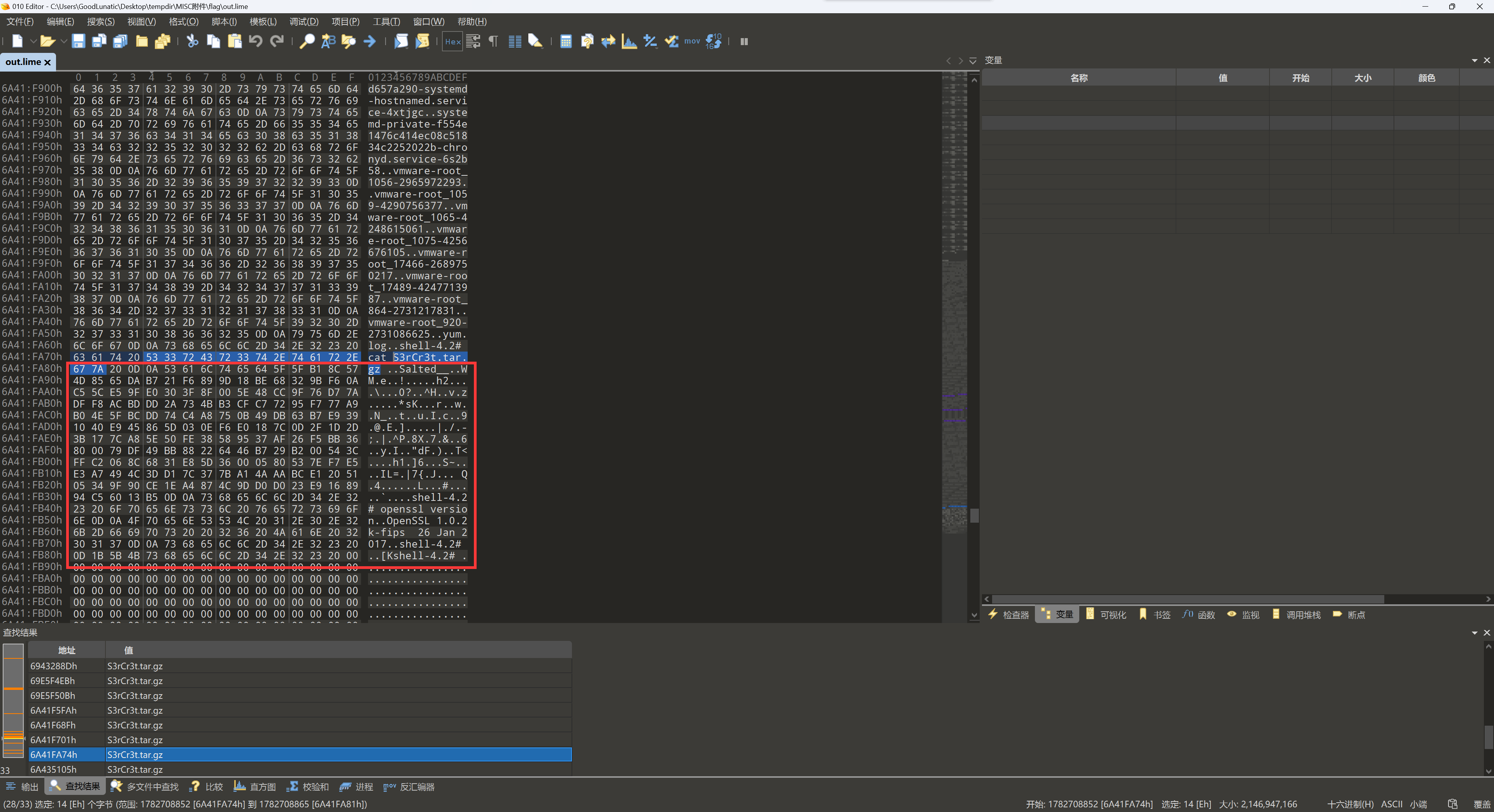This screenshot has height=812, width=1494.
Task: Click the Cut scissors icon
Action: (x=193, y=41)
